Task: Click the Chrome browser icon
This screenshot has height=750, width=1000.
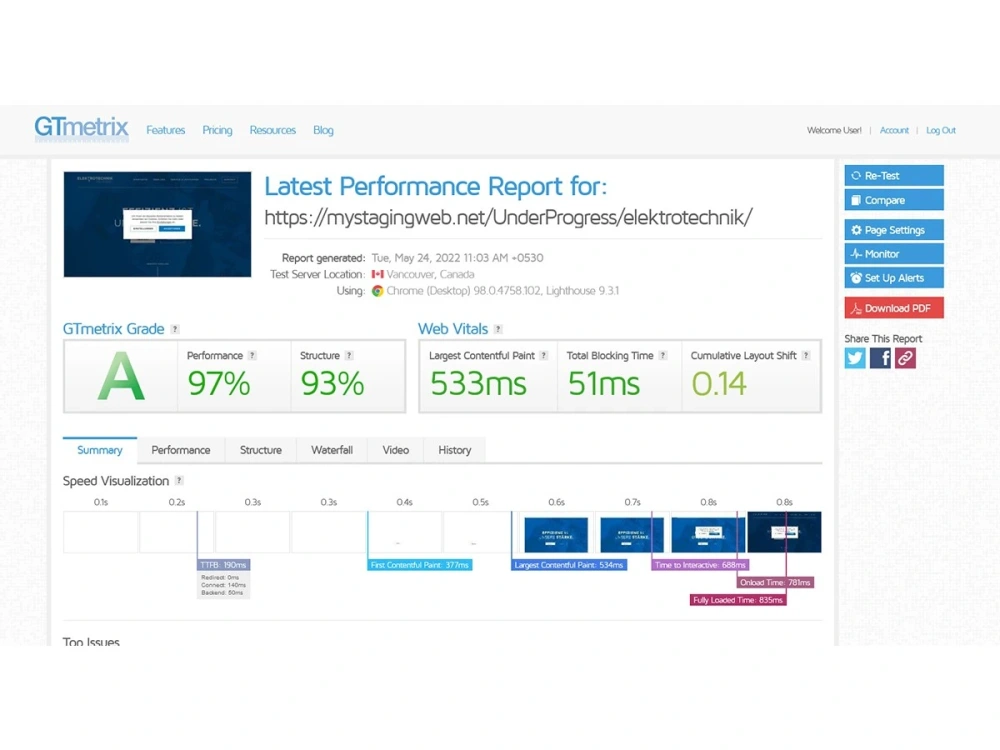Action: 378,291
